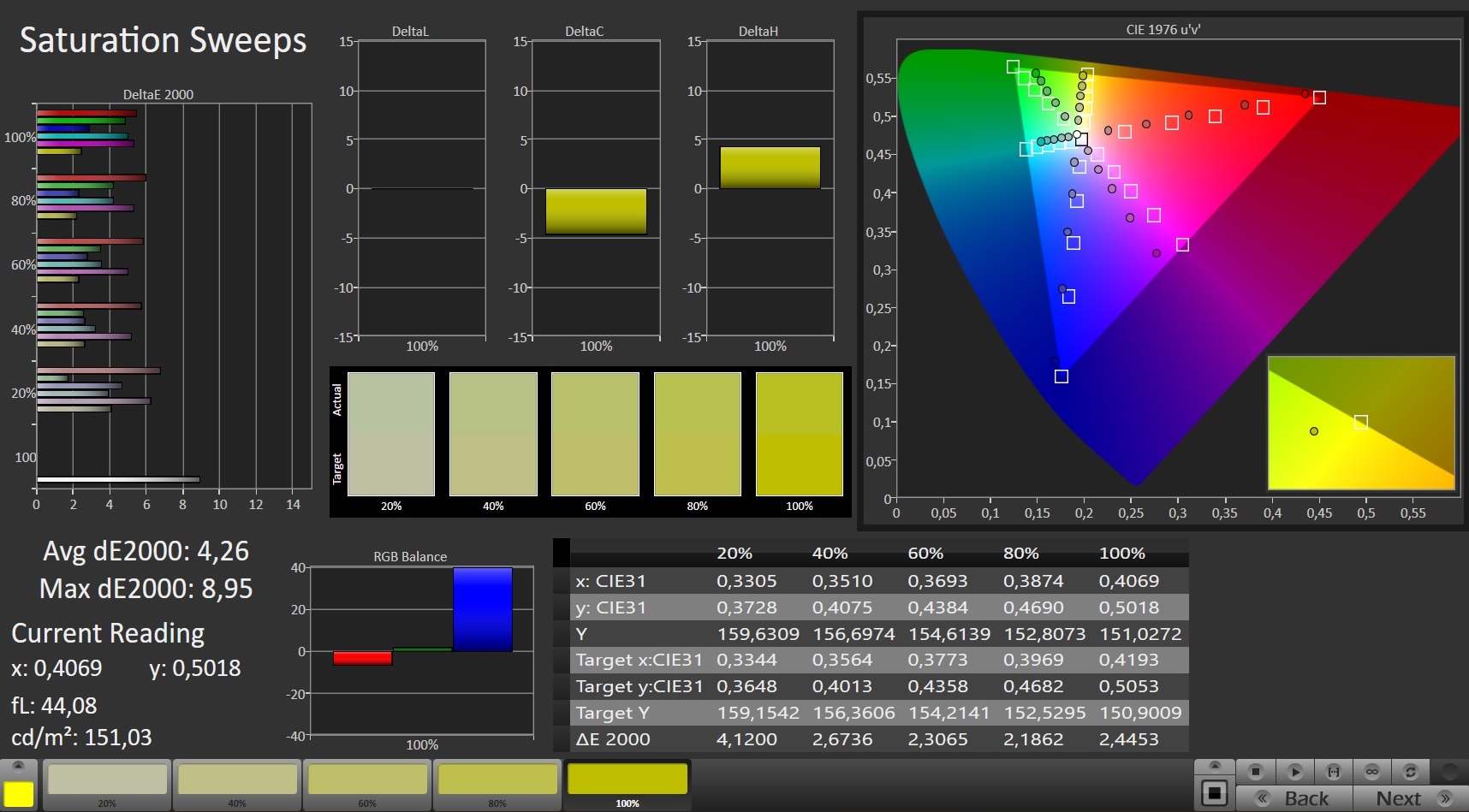
Task: Click the Next button
Action: pyautogui.click(x=1411, y=798)
